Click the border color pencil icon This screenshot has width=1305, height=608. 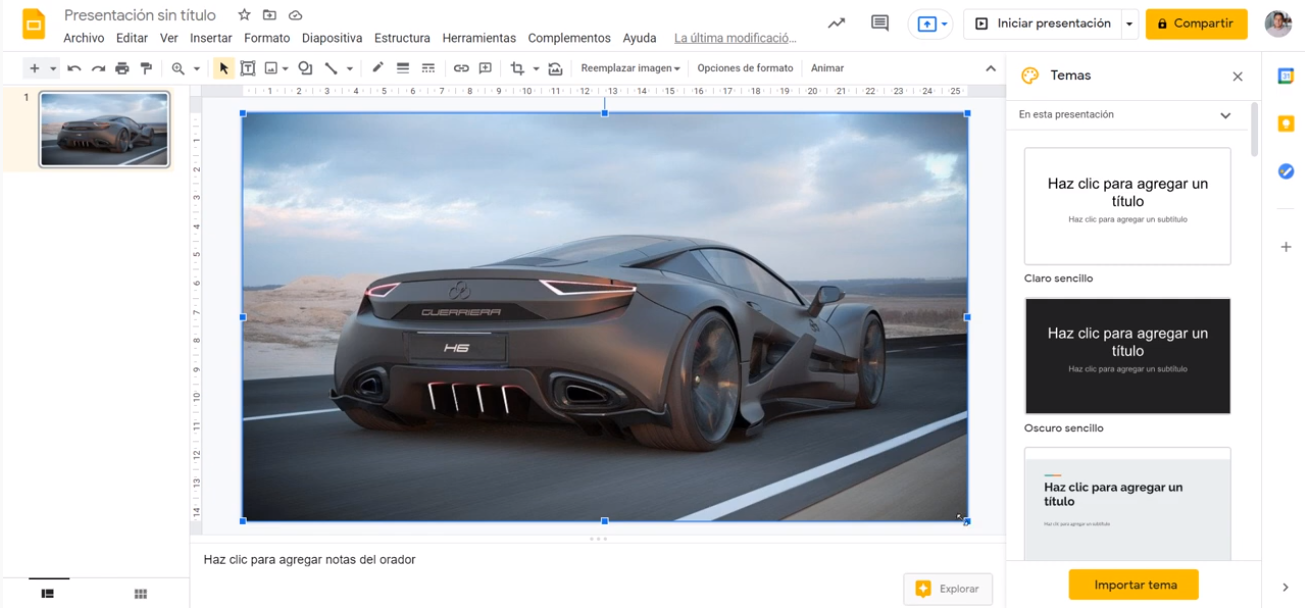point(377,68)
